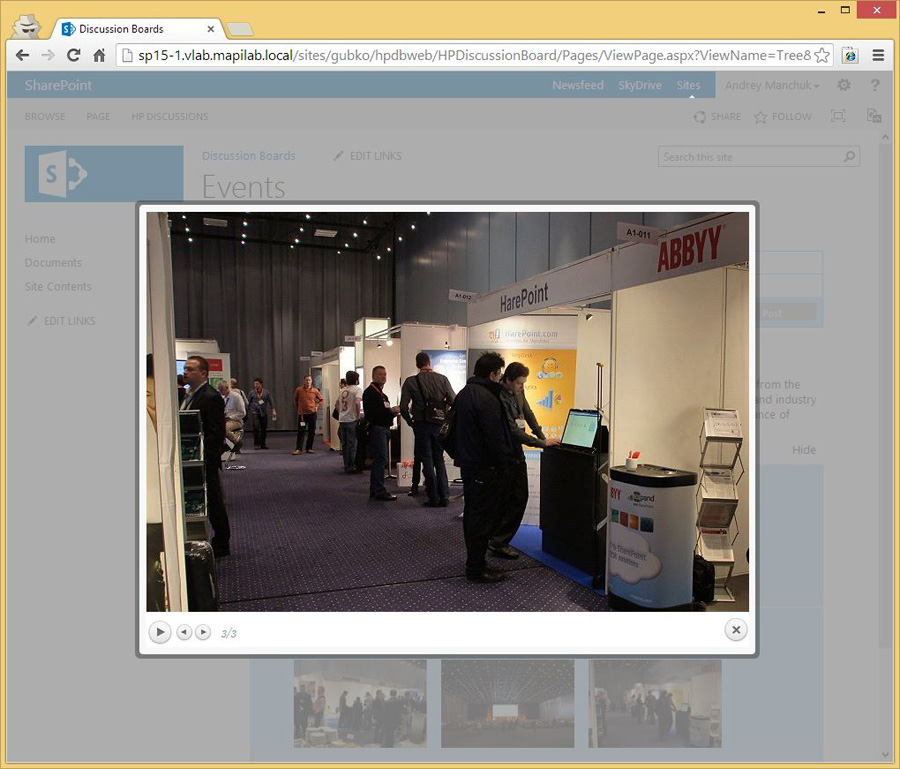
Task: Toggle focus on content mode
Action: [x=838, y=116]
